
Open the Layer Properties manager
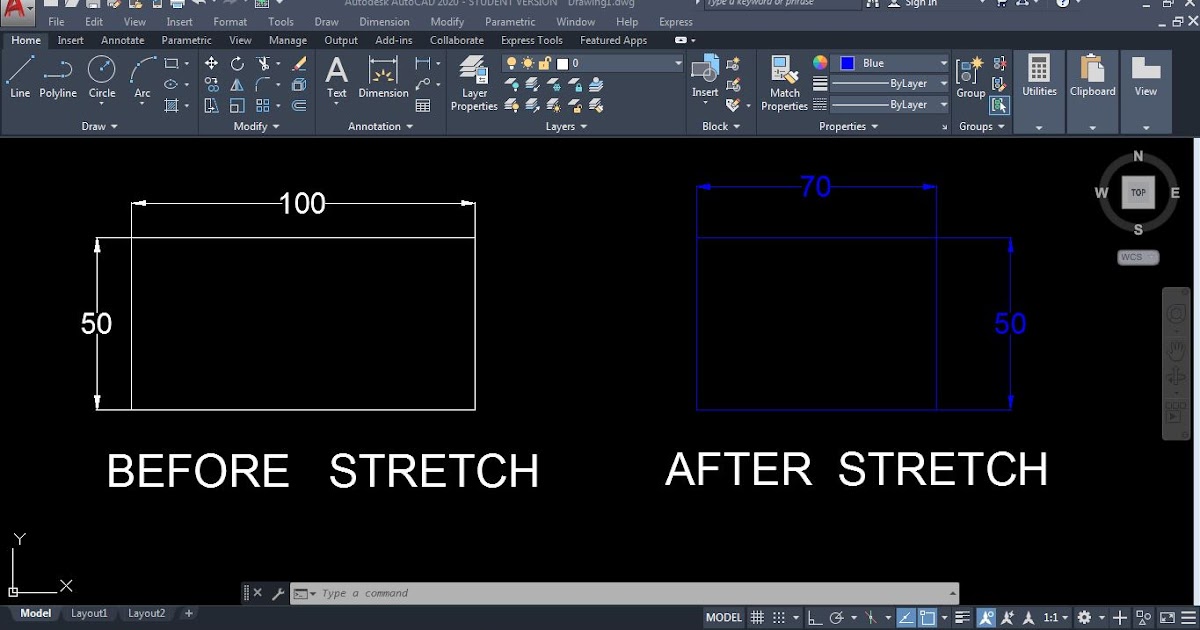point(473,80)
